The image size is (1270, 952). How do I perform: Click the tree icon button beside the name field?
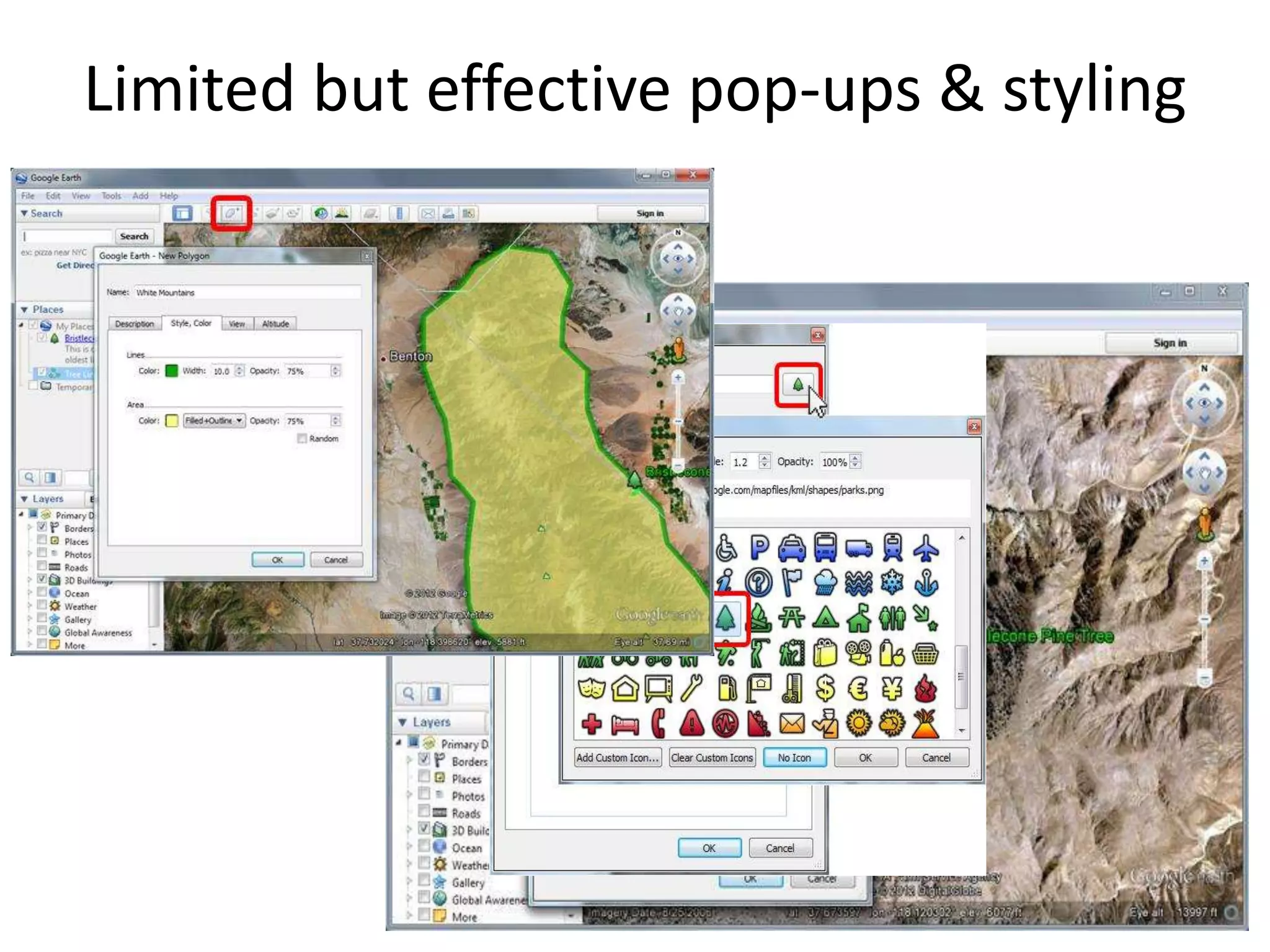(798, 385)
